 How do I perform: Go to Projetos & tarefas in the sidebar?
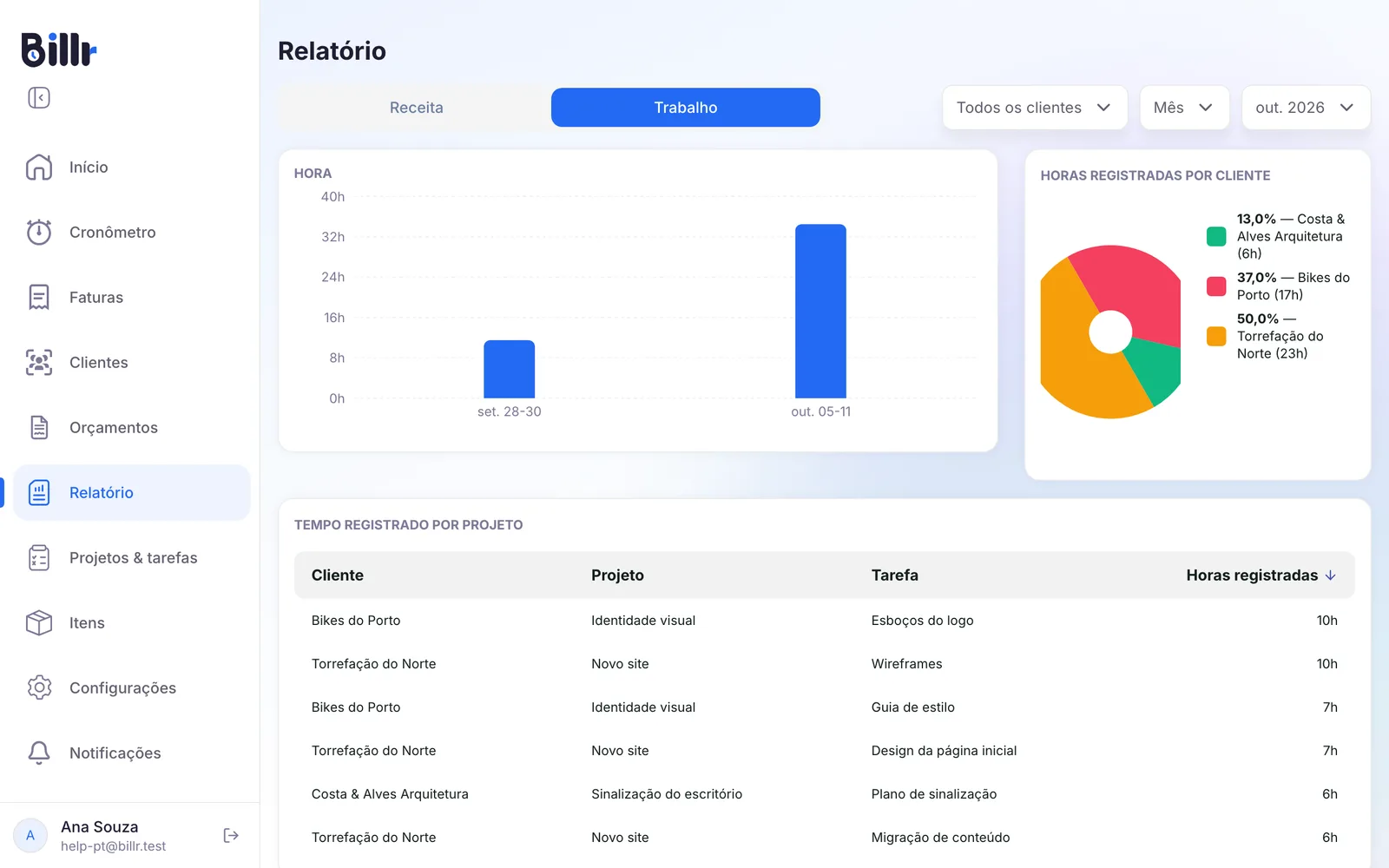pyautogui.click(x=133, y=557)
